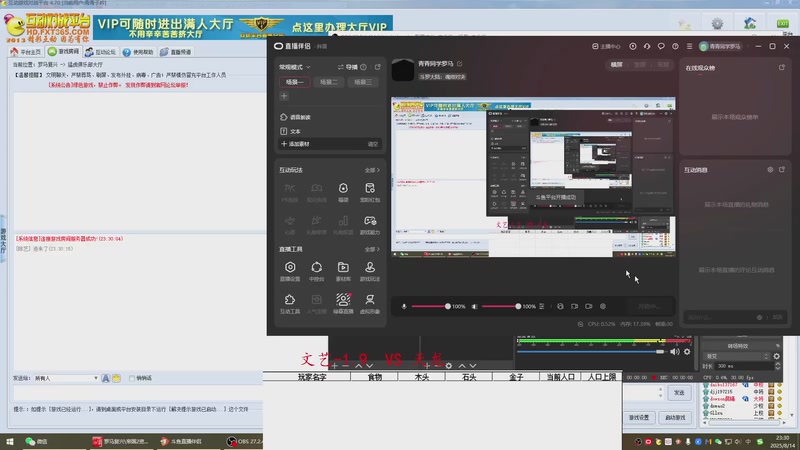This screenshot has height=450, width=800.
Task: Open the hamburger menu in 直播伴侣
Action: click(x=689, y=46)
